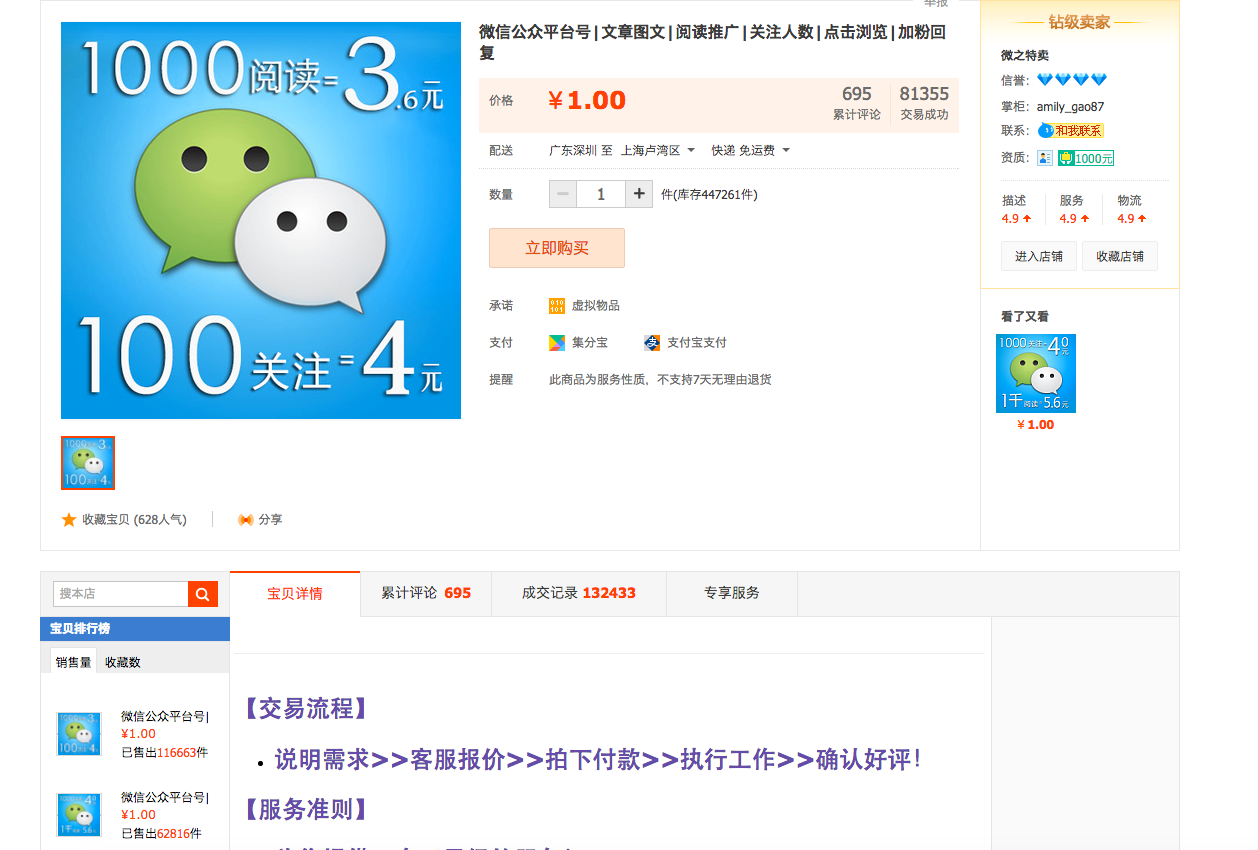Open the 快递 免运费 shipping dropdown

pyautogui.click(x=751, y=151)
